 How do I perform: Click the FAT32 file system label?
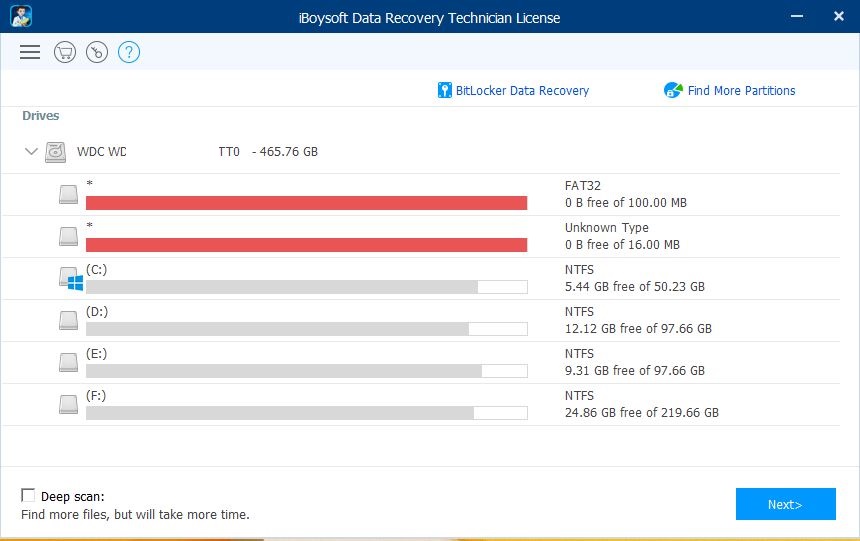click(582, 185)
